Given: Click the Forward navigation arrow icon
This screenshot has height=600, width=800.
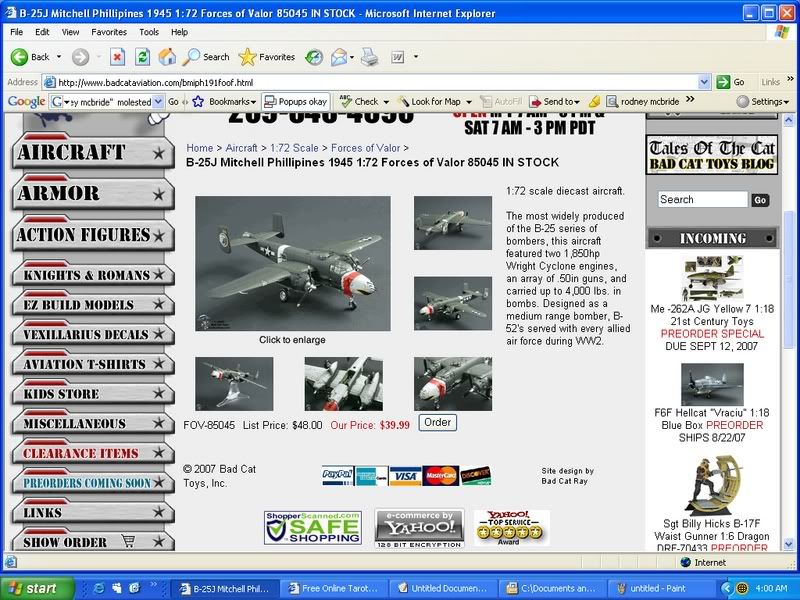Looking at the screenshot, I should click(x=80, y=57).
